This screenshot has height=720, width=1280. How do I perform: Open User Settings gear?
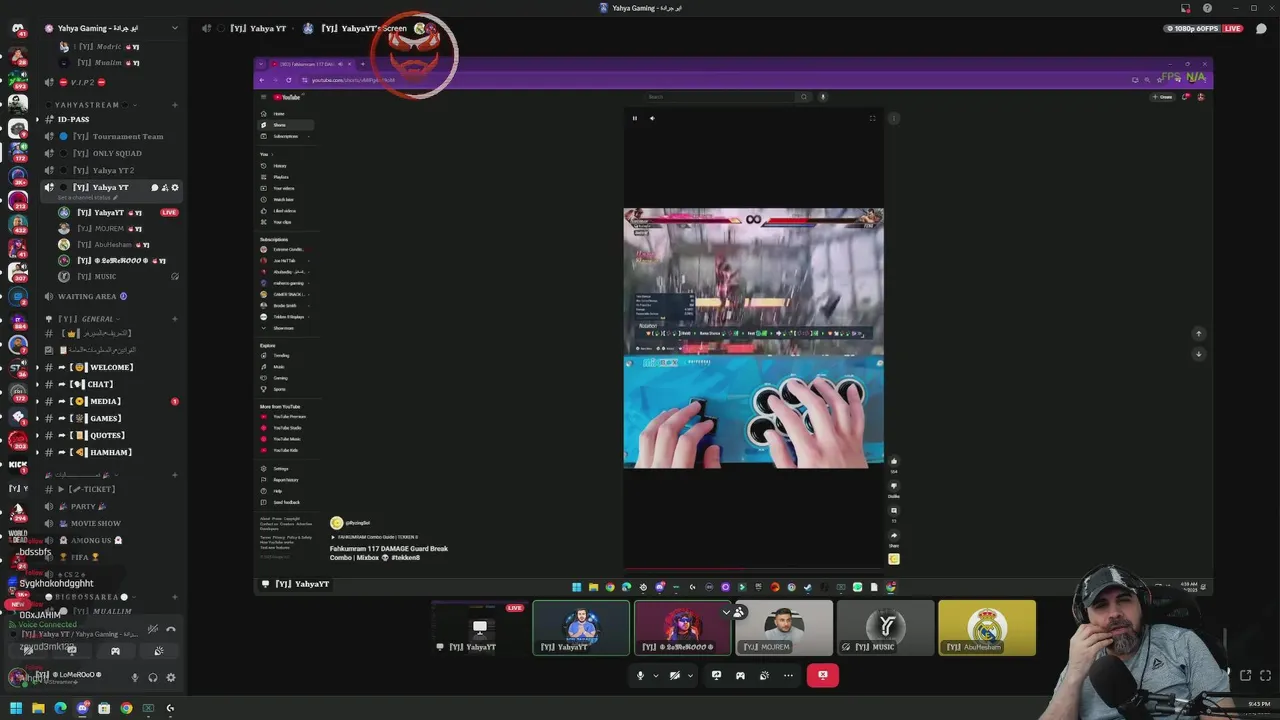[171, 677]
